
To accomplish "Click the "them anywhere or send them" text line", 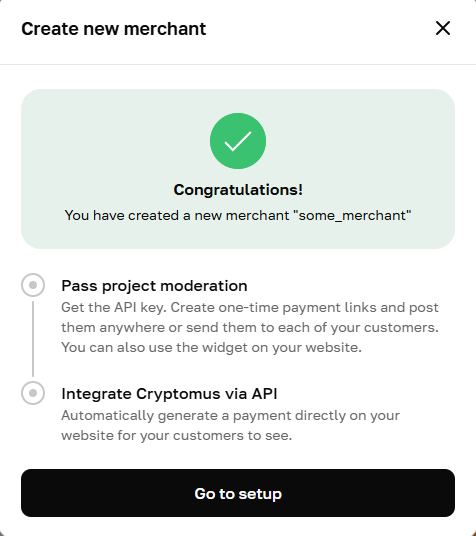I will pyautogui.click(x=250, y=327).
